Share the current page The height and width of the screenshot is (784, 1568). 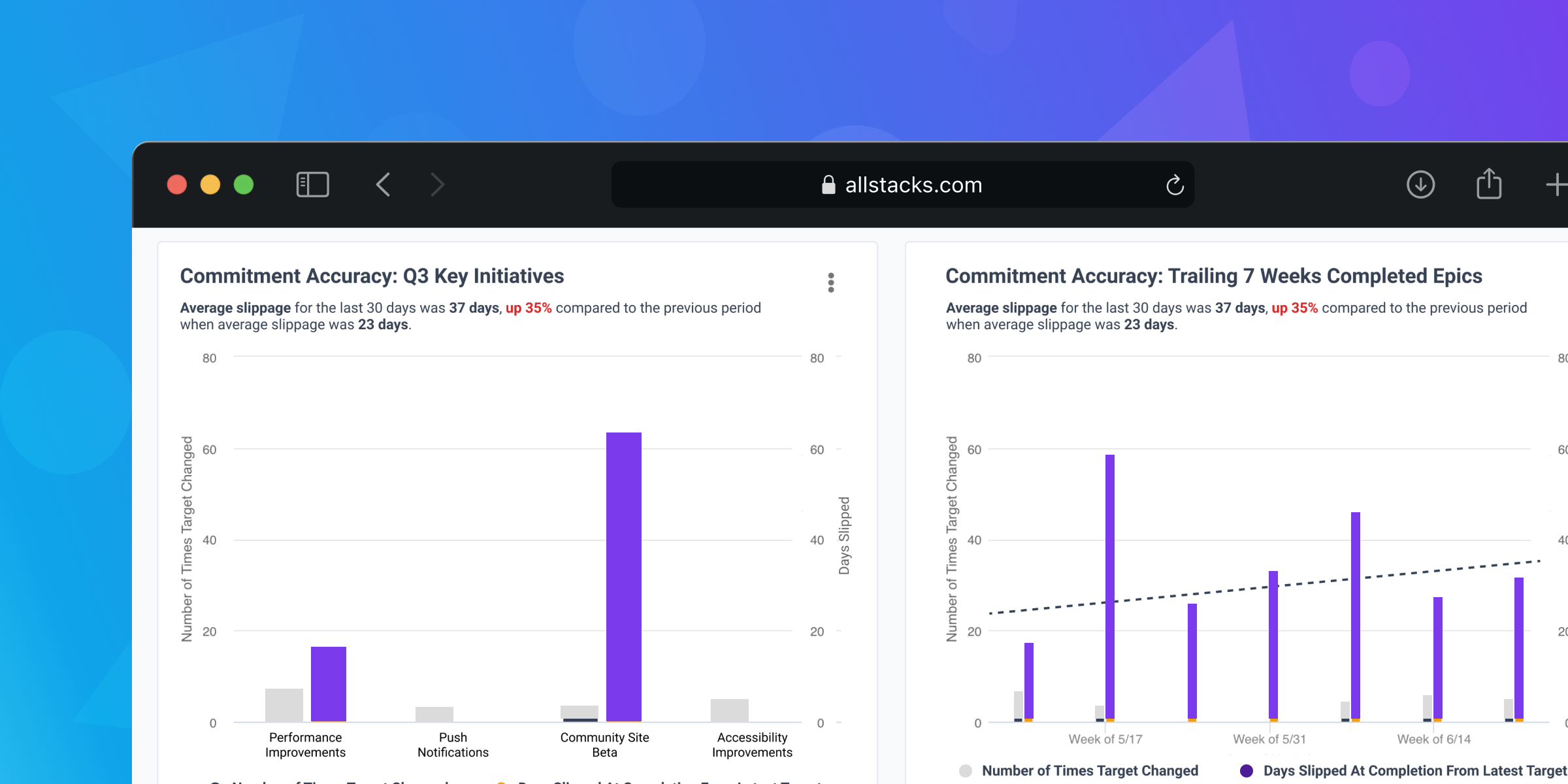tap(1490, 184)
